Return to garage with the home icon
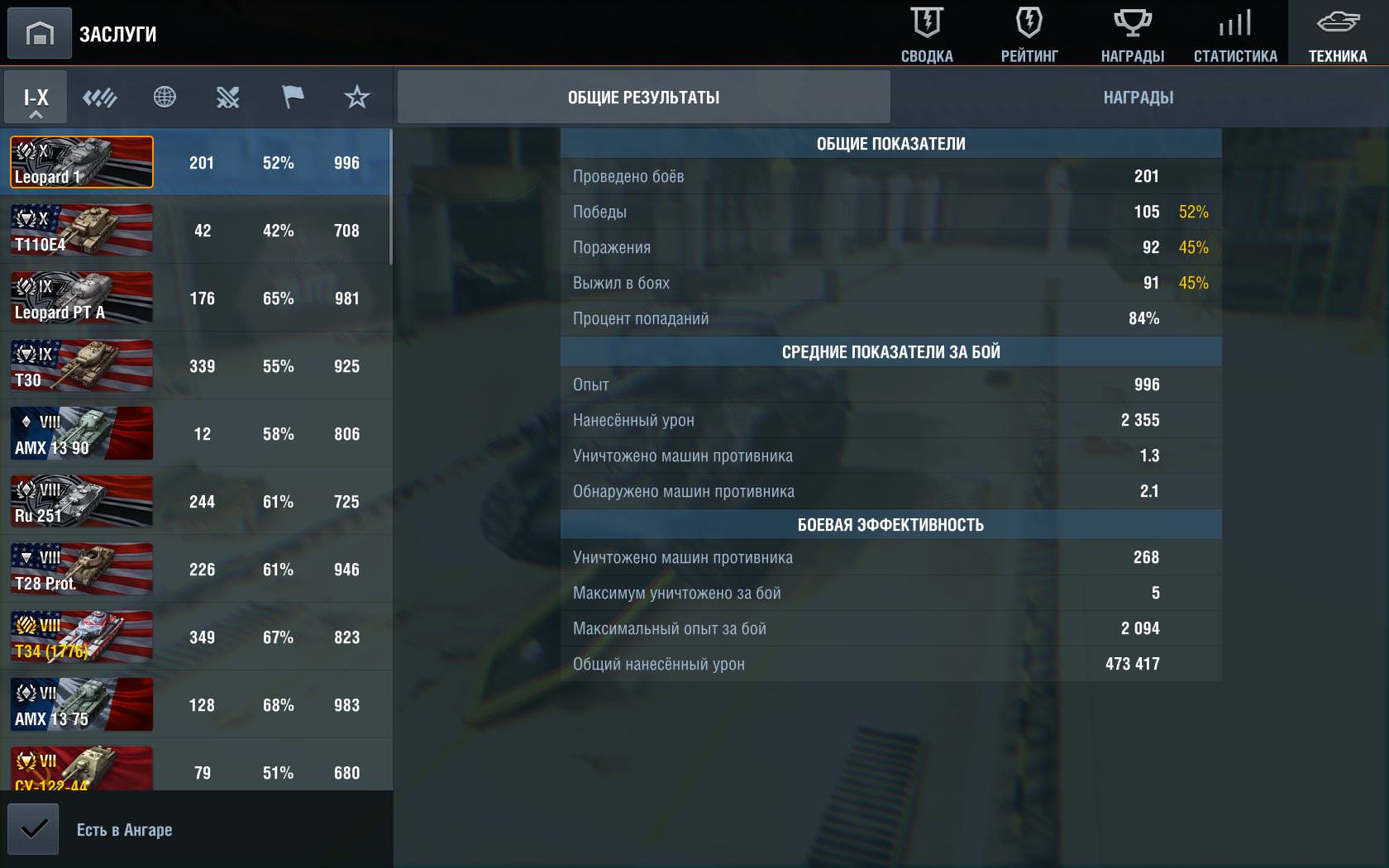Screen dimensions: 1389x868 pos(39,33)
